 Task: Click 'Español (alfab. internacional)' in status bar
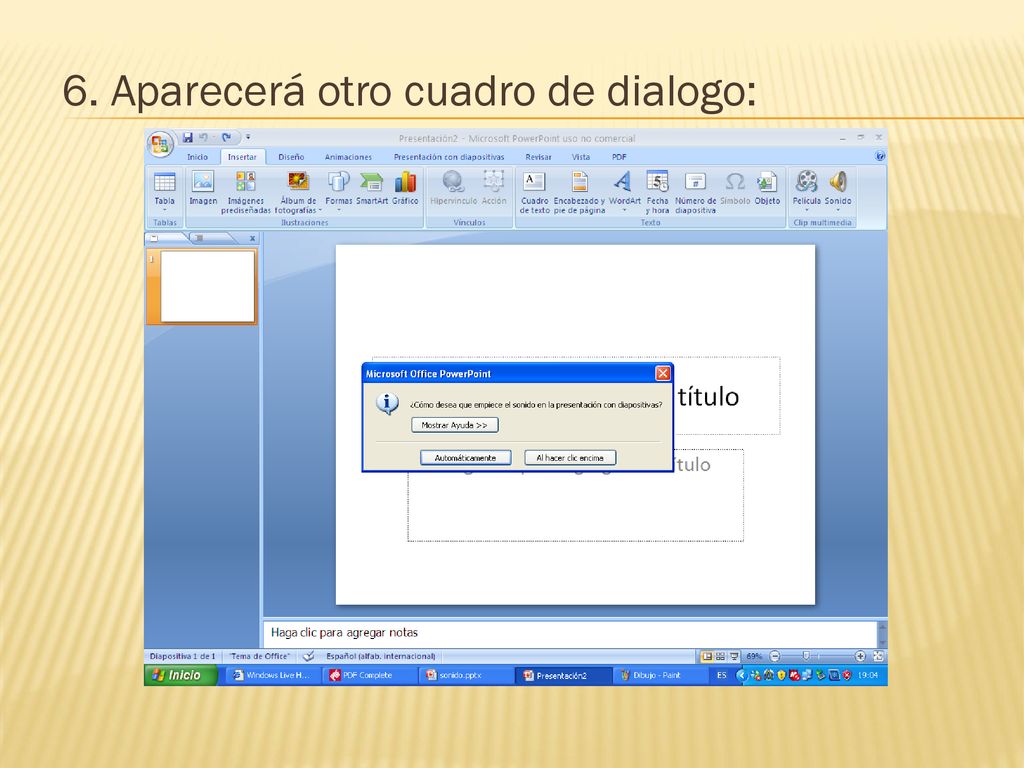pyautogui.click(x=381, y=656)
